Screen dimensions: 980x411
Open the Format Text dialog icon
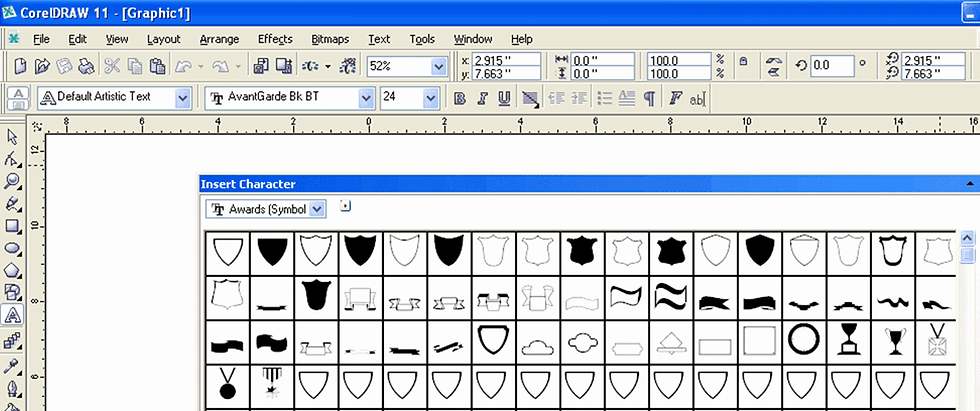pyautogui.click(x=675, y=98)
